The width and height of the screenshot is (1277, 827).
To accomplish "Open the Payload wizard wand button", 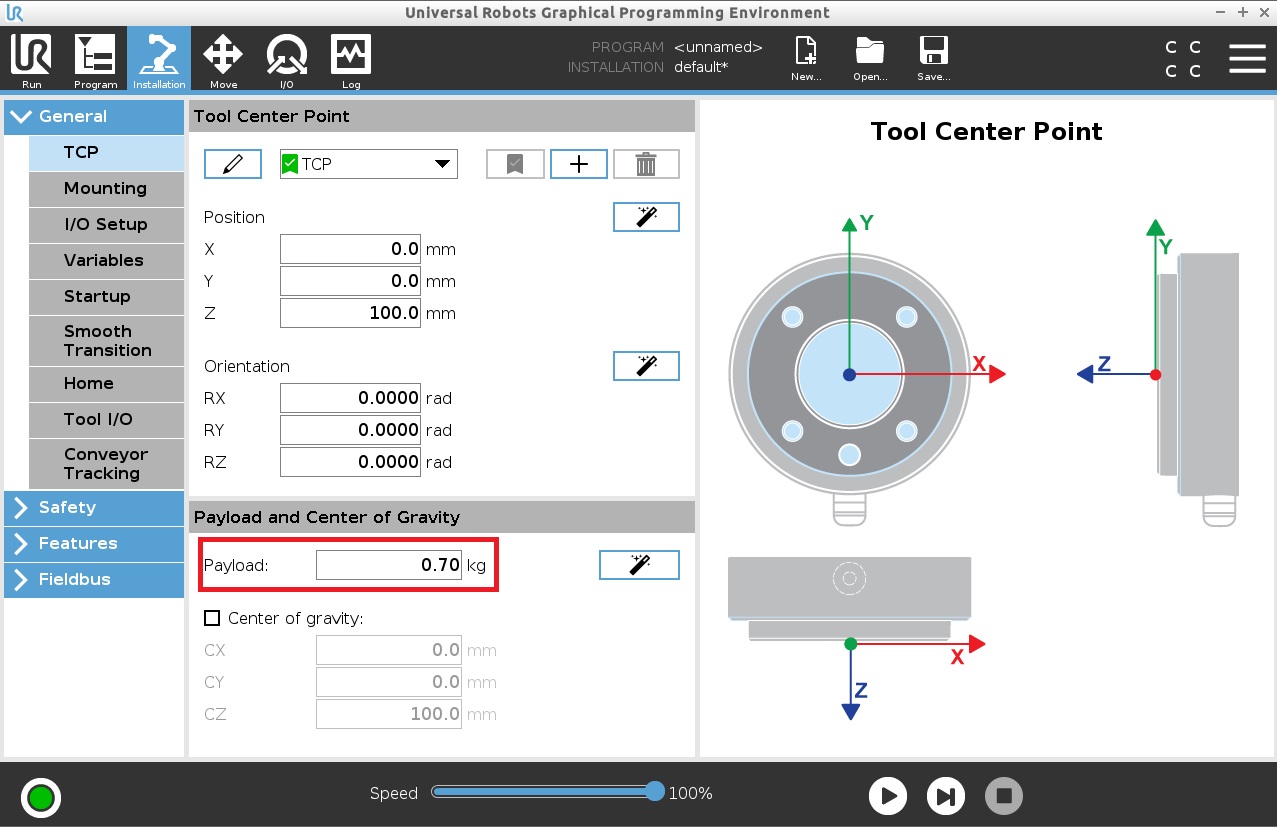I will [x=639, y=565].
